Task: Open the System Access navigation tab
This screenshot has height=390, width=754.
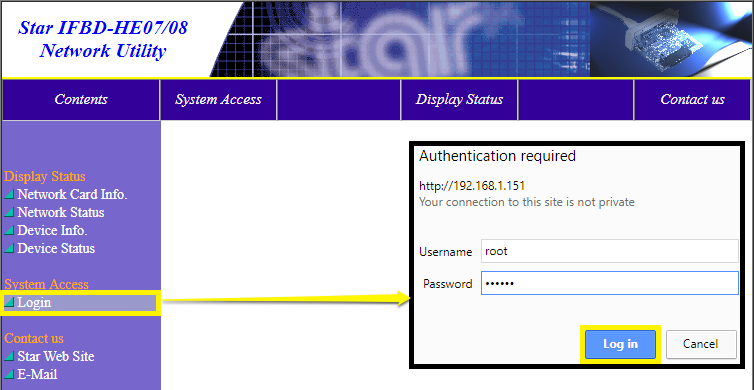Action: pos(218,100)
